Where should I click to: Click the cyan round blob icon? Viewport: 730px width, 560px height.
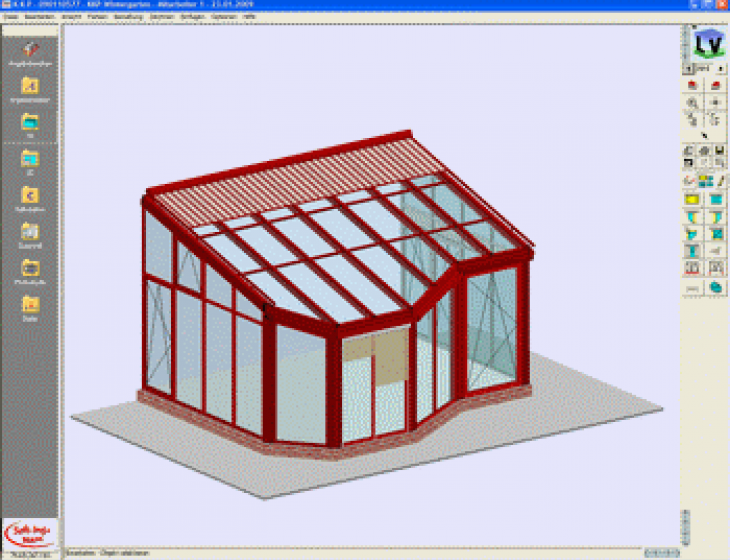[x=716, y=287]
